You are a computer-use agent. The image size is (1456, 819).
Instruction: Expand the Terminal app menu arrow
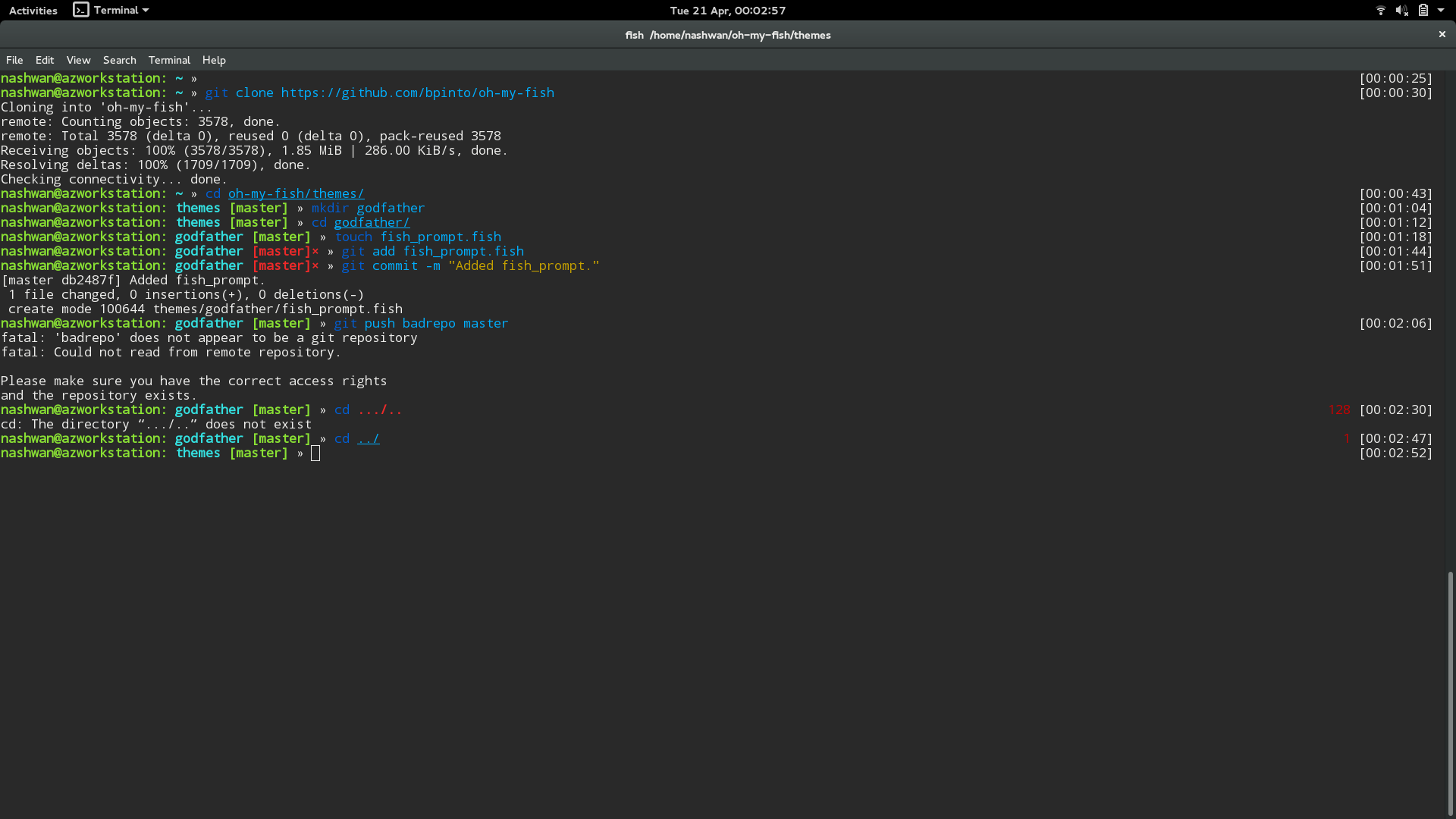pyautogui.click(x=146, y=11)
